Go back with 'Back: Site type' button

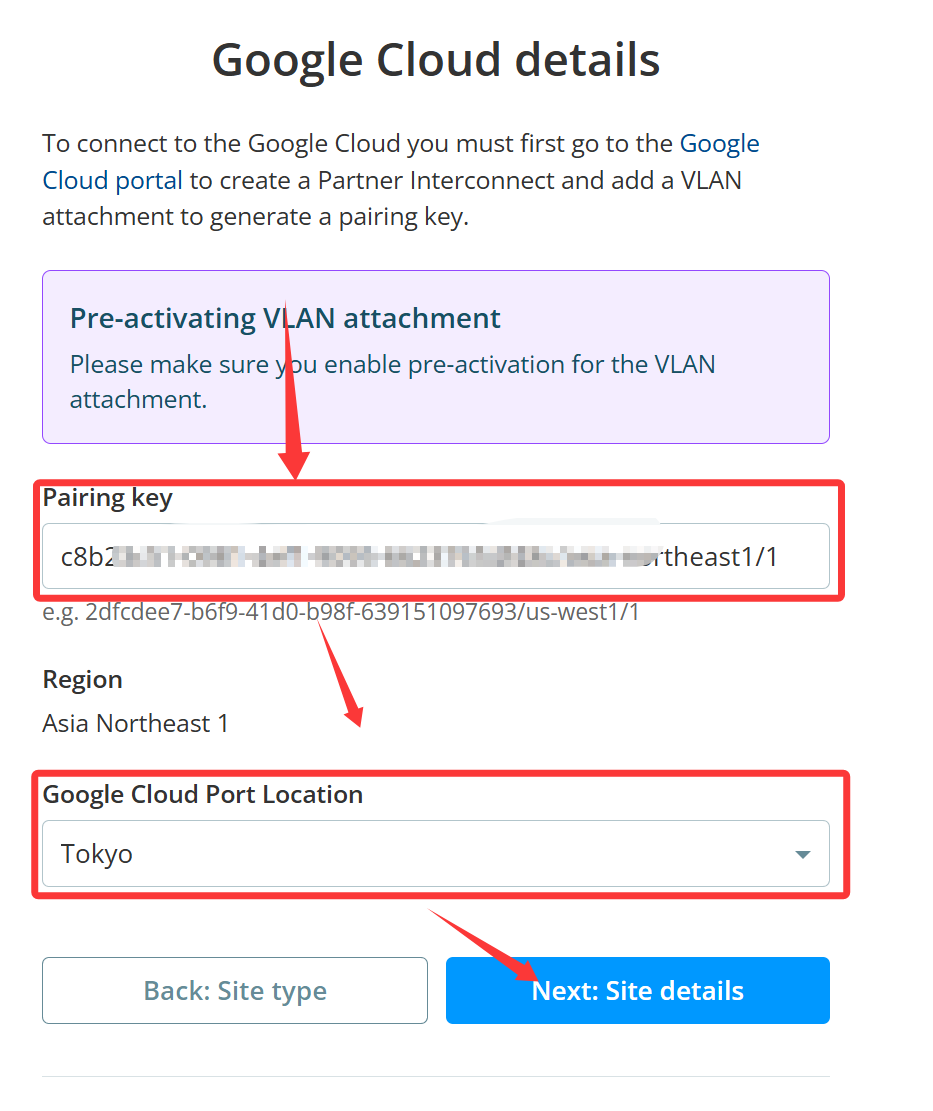234,991
